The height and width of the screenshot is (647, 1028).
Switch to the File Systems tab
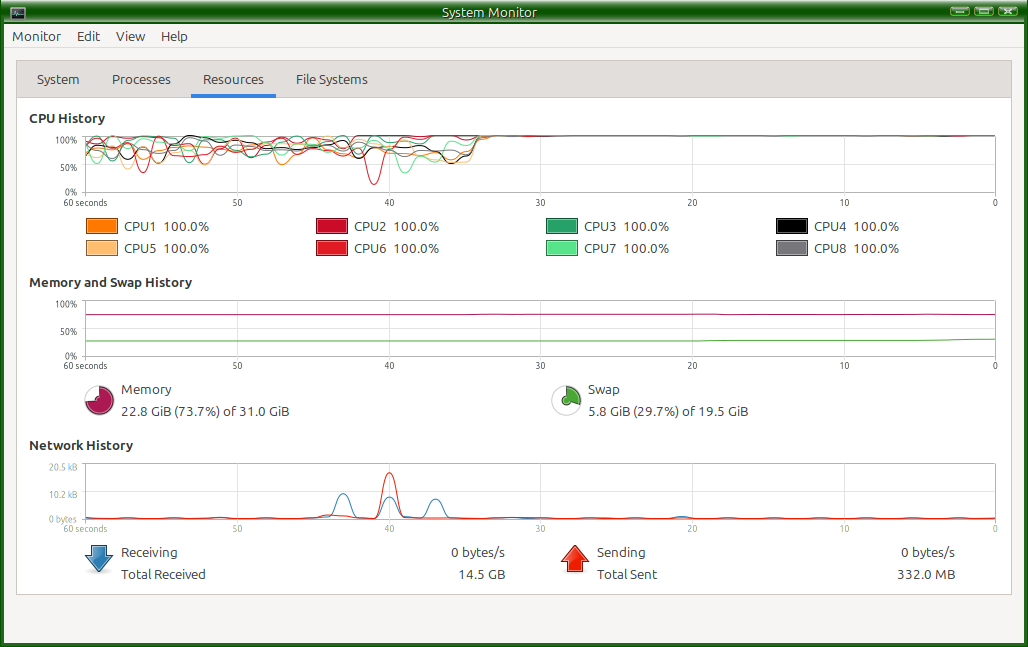tap(331, 79)
